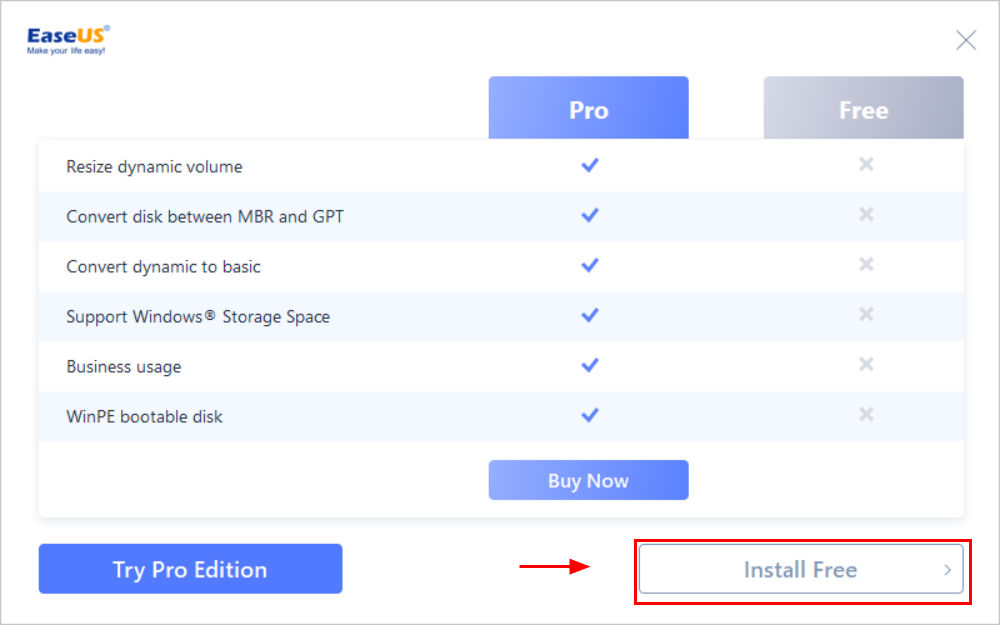Click Pro checkmark for Convert disk MBR GPT
This screenshot has width=1000, height=625.
(x=590, y=216)
